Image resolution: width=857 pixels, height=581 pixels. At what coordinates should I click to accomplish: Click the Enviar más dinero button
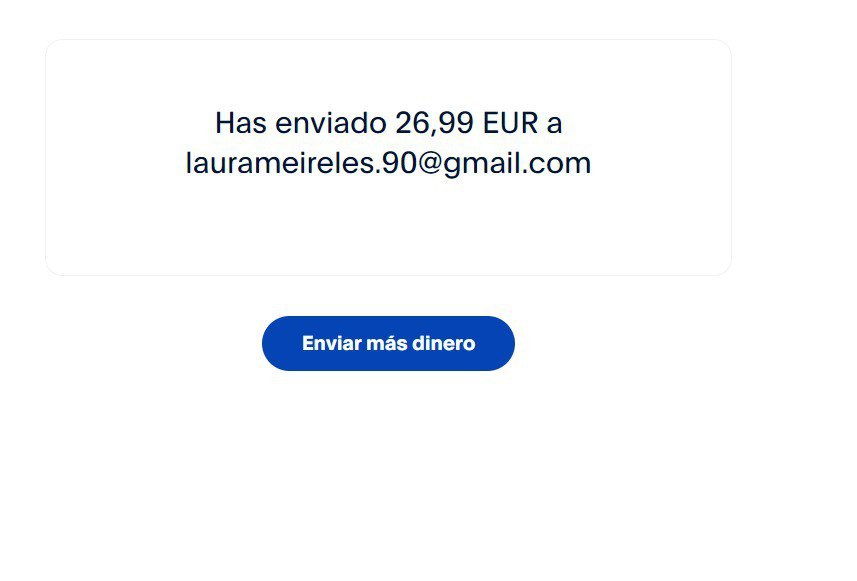tap(388, 343)
